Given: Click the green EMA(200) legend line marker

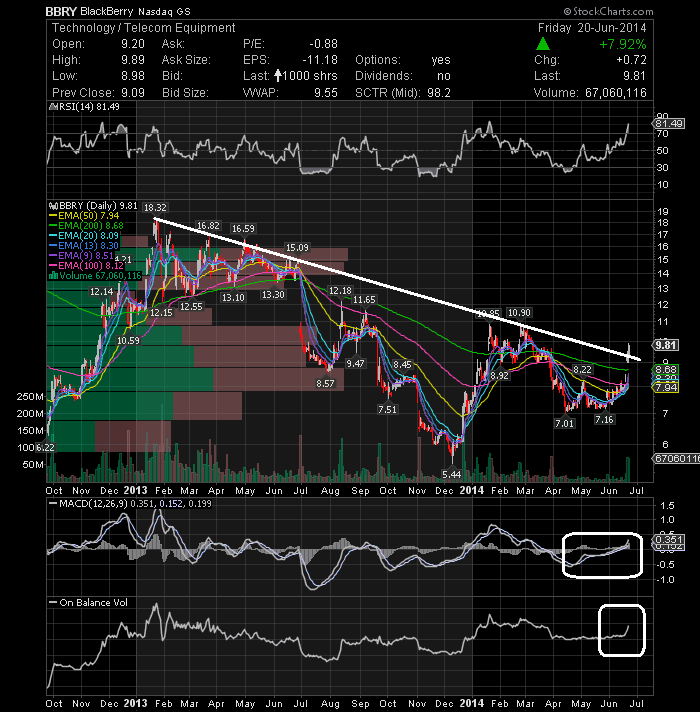Looking at the screenshot, I should pyautogui.click(x=53, y=226).
